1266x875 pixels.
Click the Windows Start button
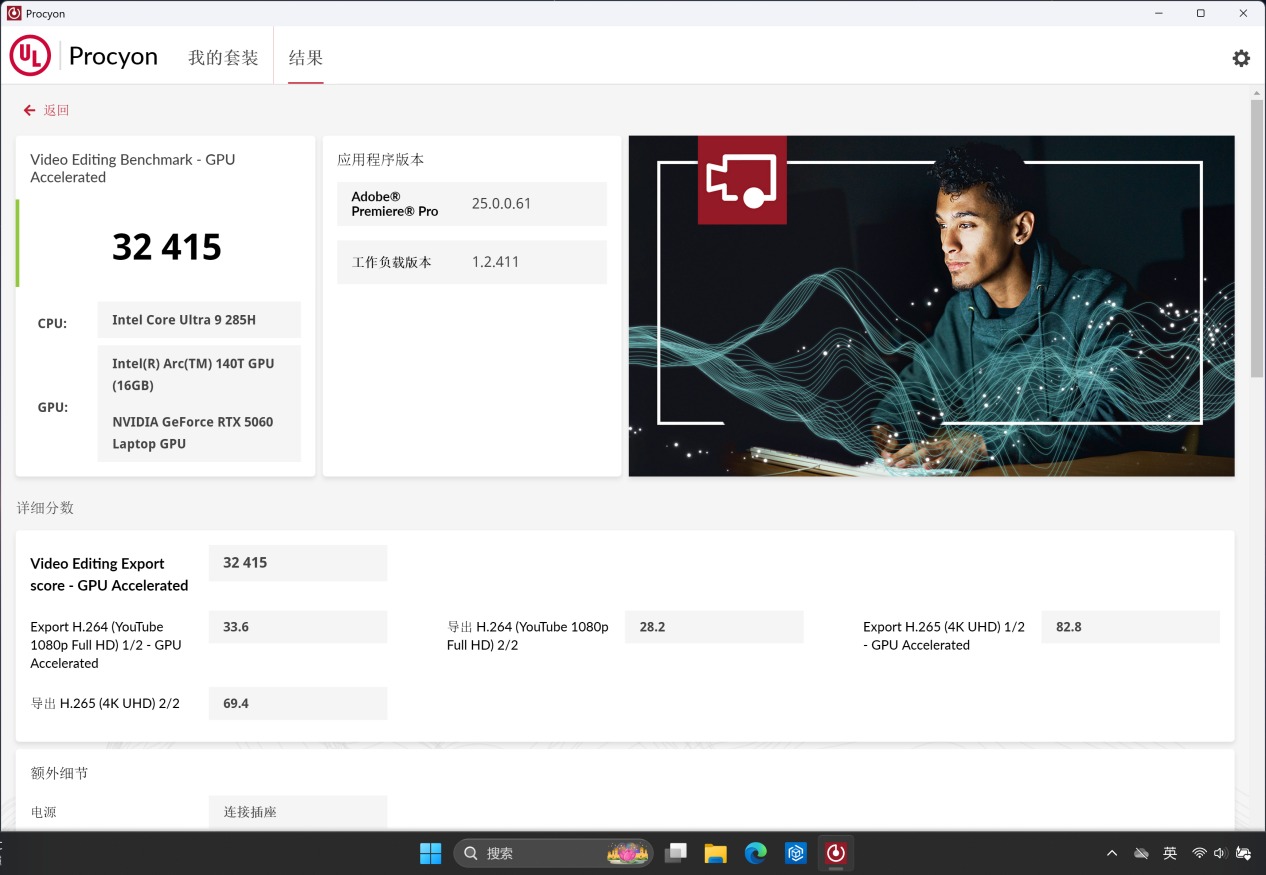(x=430, y=853)
